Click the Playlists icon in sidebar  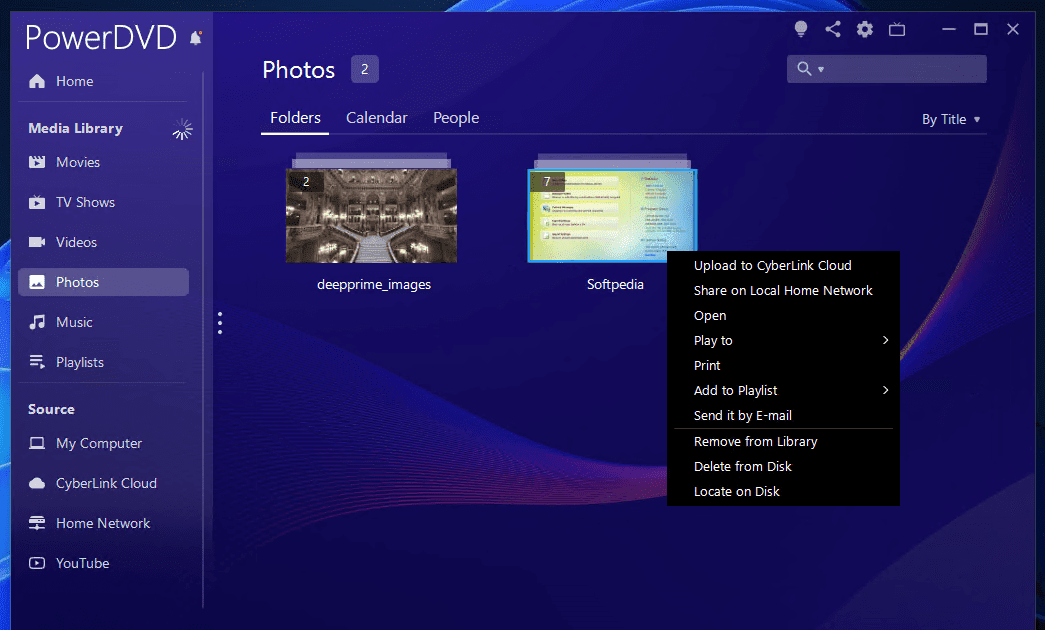click(x=37, y=362)
